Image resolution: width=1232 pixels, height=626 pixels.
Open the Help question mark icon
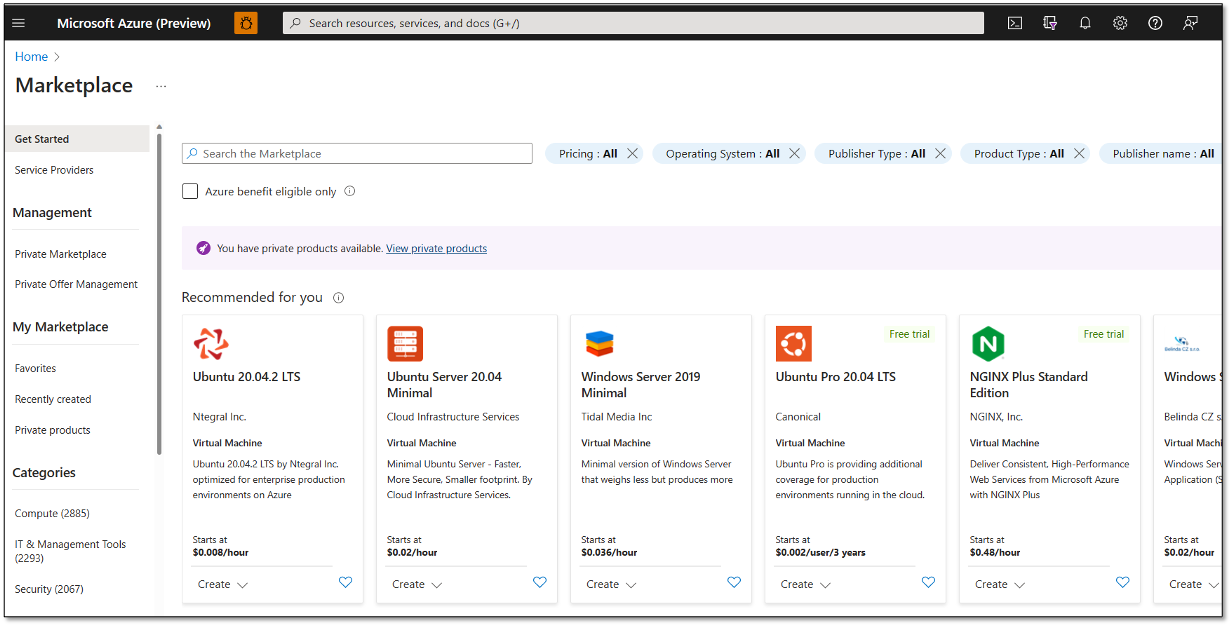coord(1155,22)
